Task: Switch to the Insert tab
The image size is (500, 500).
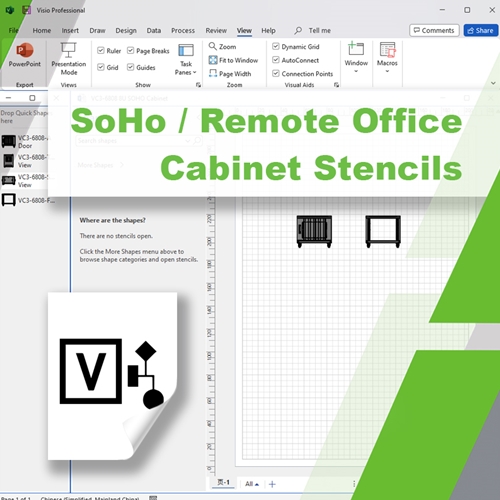Action: point(70,31)
